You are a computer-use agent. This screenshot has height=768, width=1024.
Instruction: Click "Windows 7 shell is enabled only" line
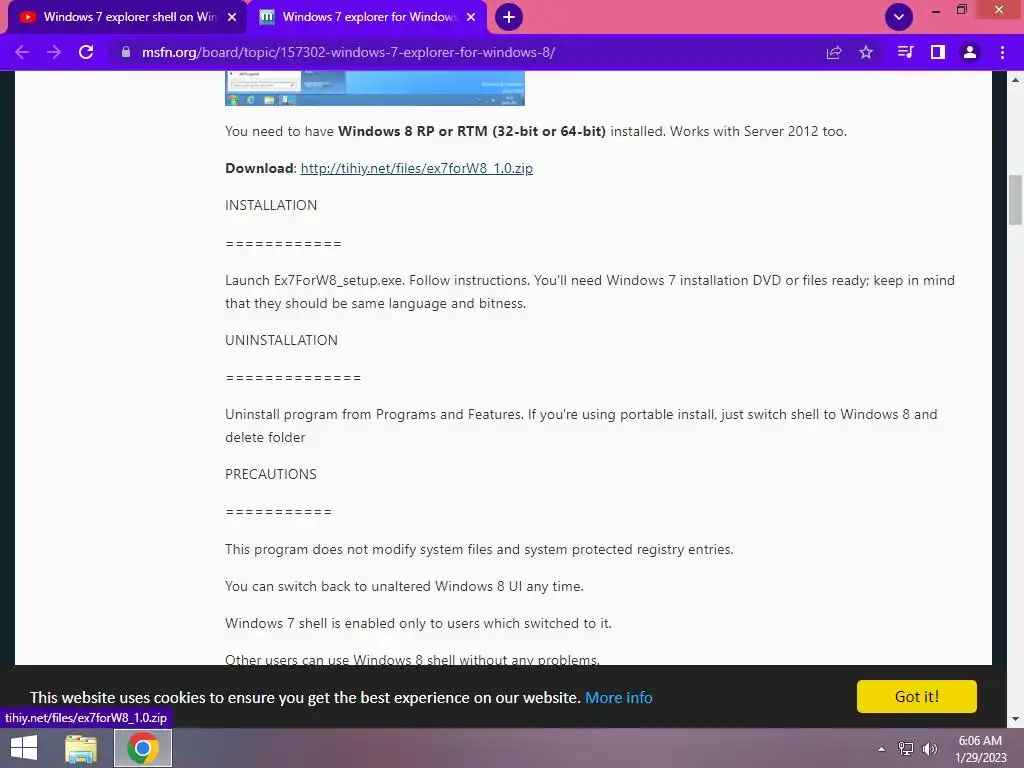419,623
